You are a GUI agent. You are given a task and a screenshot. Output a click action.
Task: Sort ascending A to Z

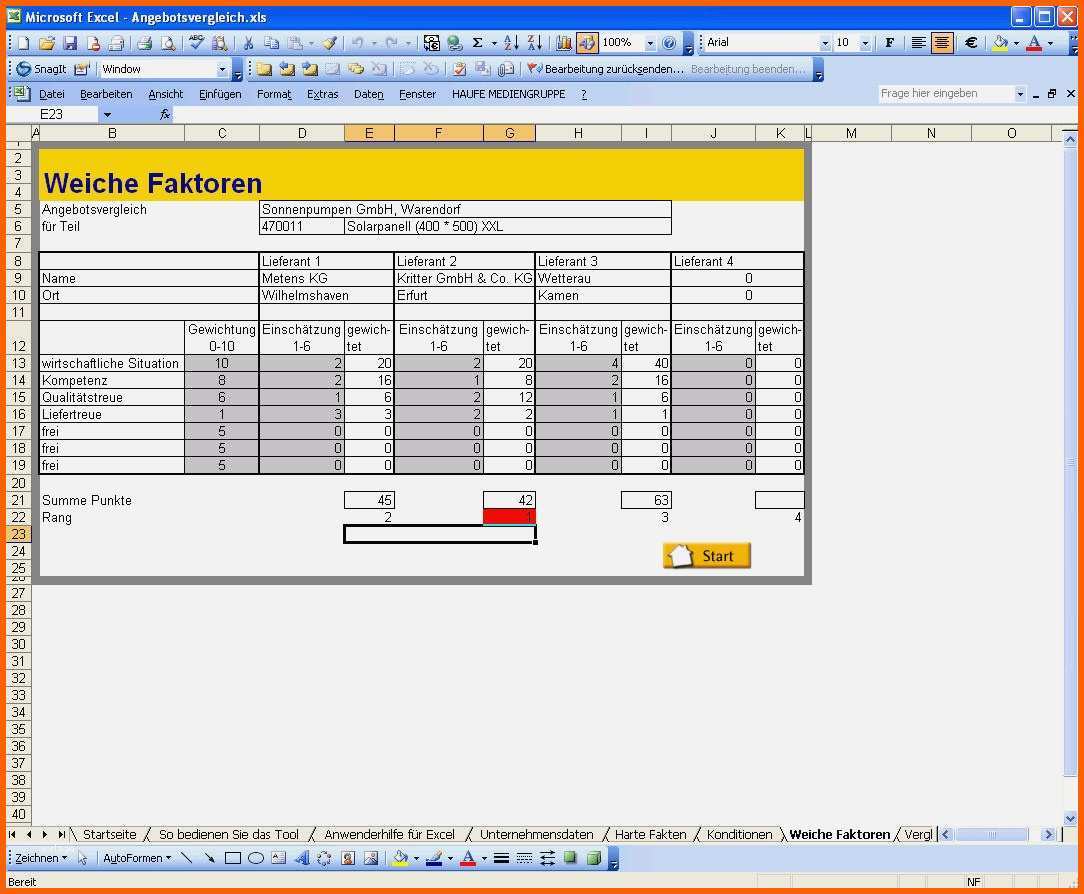tap(511, 43)
